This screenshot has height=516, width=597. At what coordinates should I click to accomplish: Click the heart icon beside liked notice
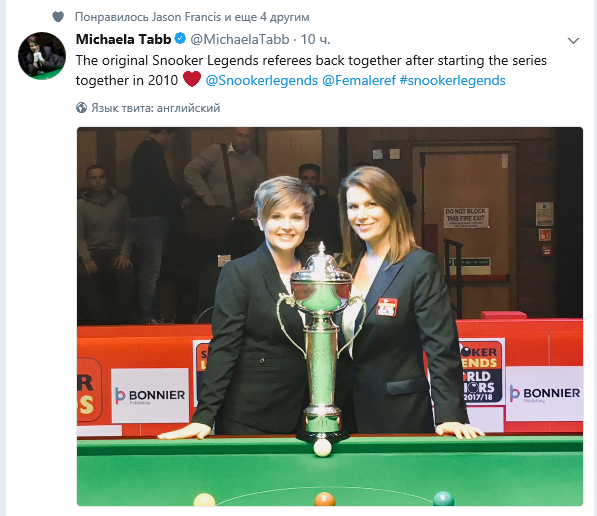coord(58,17)
